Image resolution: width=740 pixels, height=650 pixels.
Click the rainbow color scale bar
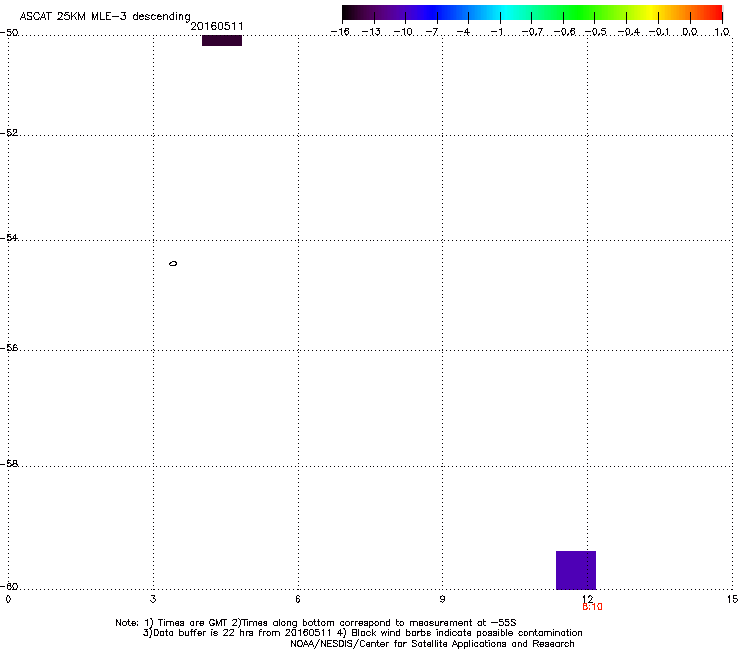point(532,13)
